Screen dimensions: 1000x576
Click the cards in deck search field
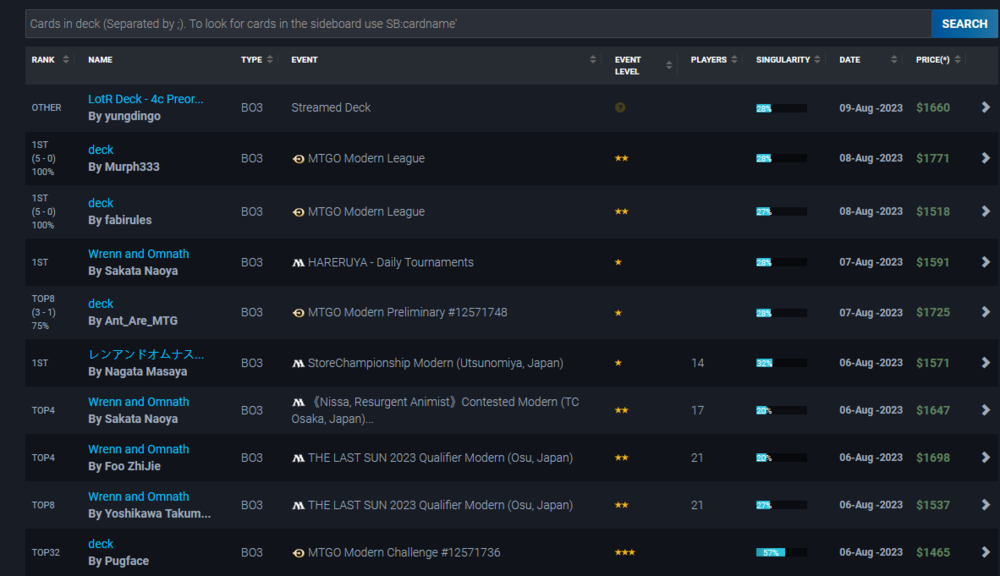pos(478,24)
